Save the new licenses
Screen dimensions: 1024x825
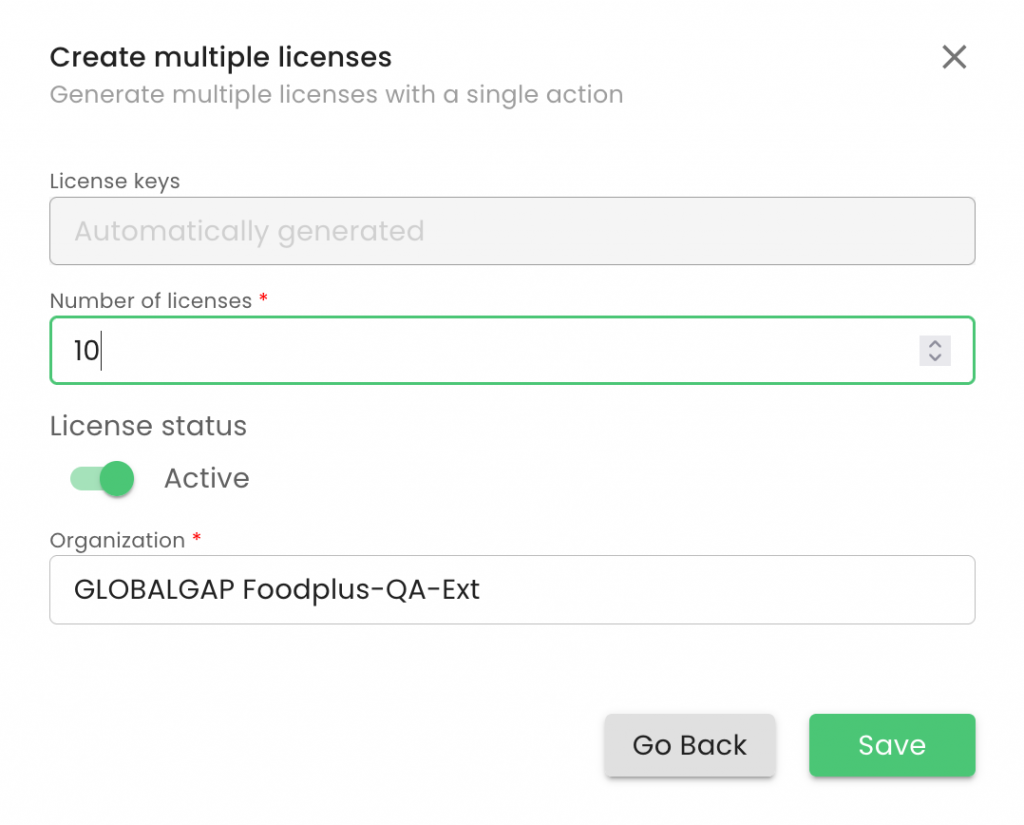(x=891, y=745)
